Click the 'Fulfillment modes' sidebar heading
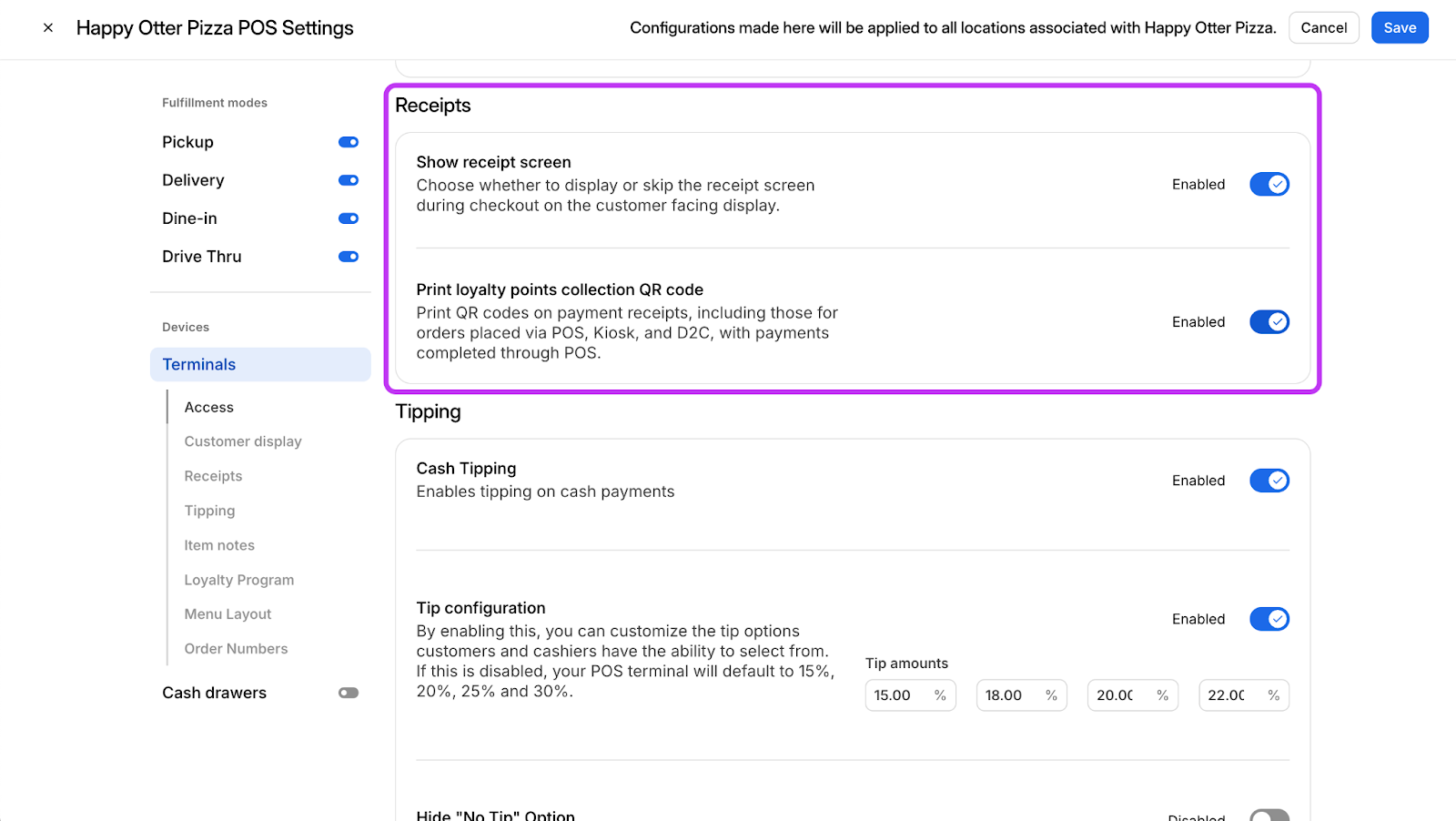The image size is (1456, 821). click(x=215, y=103)
